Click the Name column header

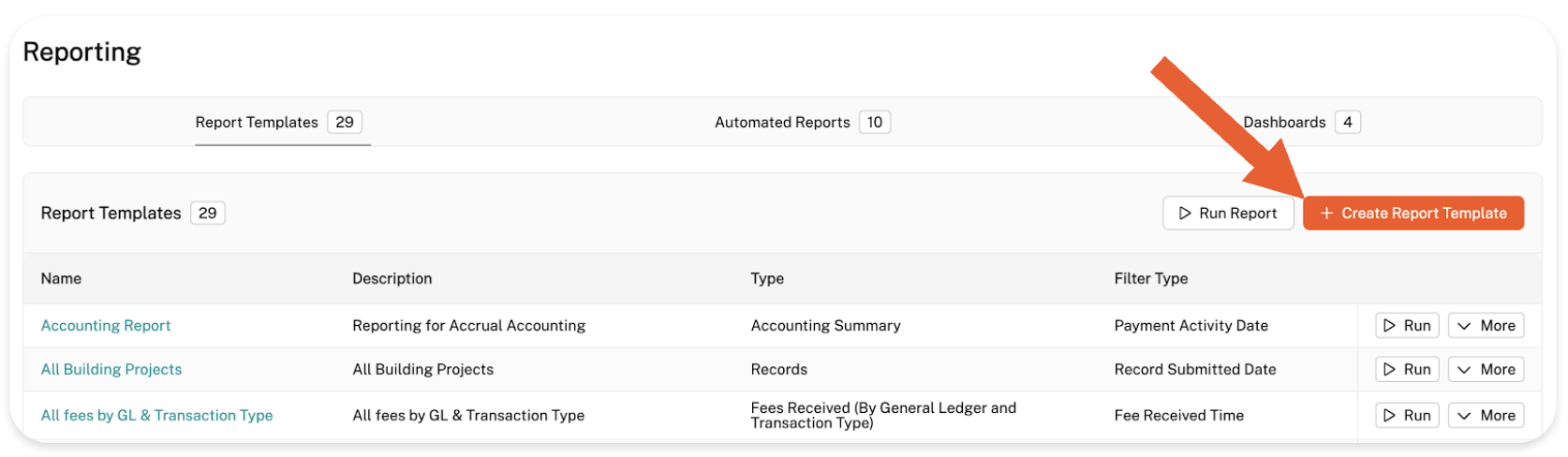pyautogui.click(x=61, y=279)
